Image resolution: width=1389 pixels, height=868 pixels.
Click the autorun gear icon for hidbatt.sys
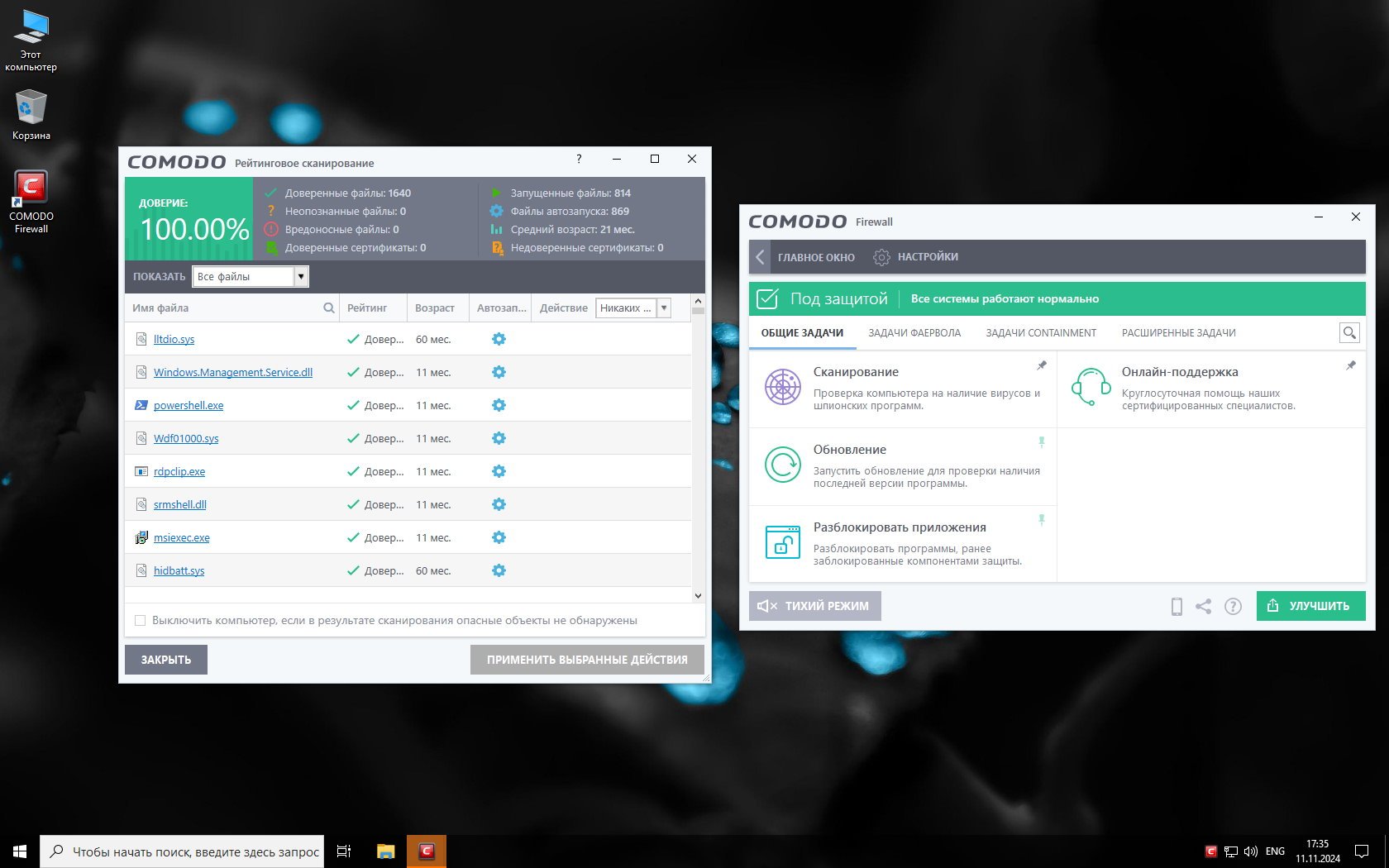(x=499, y=570)
